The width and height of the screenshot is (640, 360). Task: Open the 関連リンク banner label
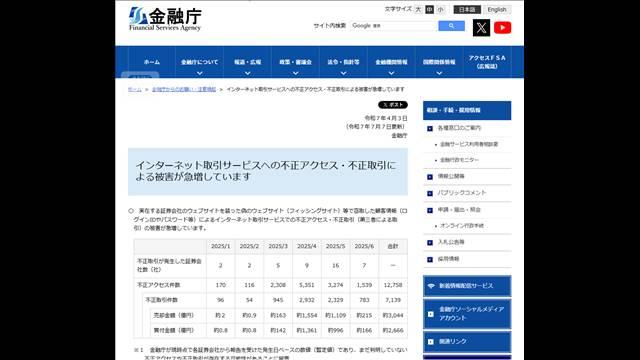453,342
